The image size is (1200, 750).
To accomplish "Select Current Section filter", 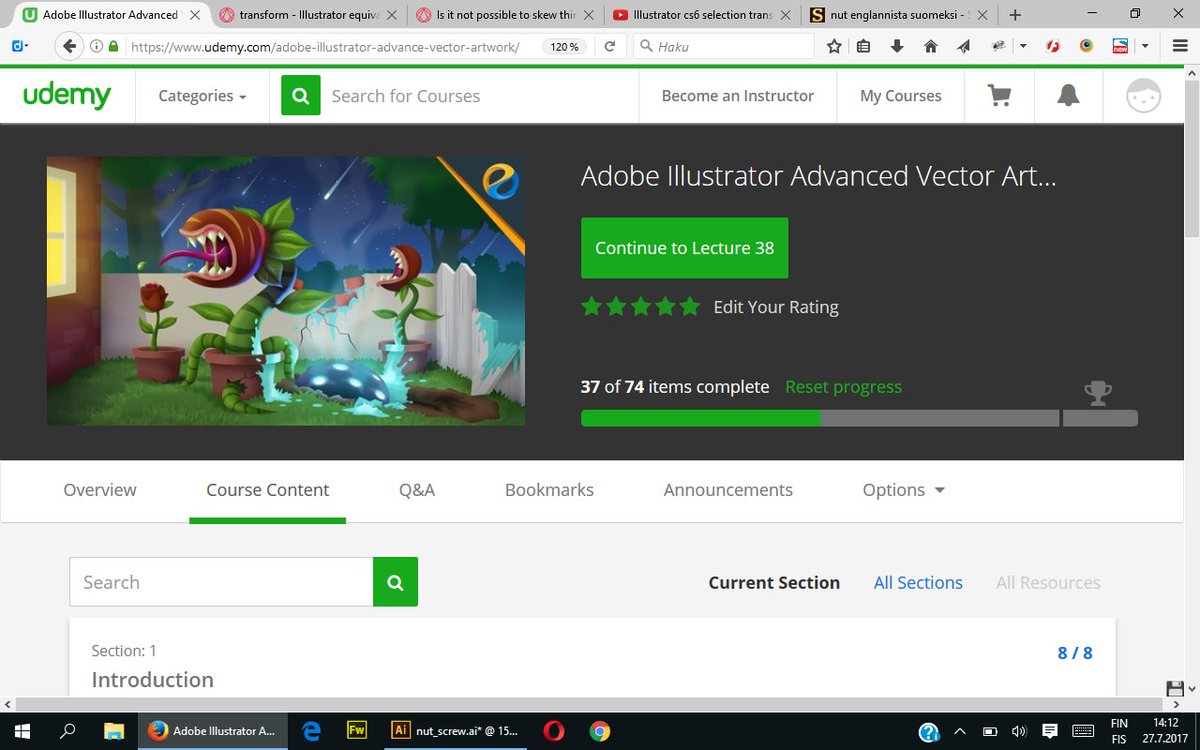I will 774,582.
